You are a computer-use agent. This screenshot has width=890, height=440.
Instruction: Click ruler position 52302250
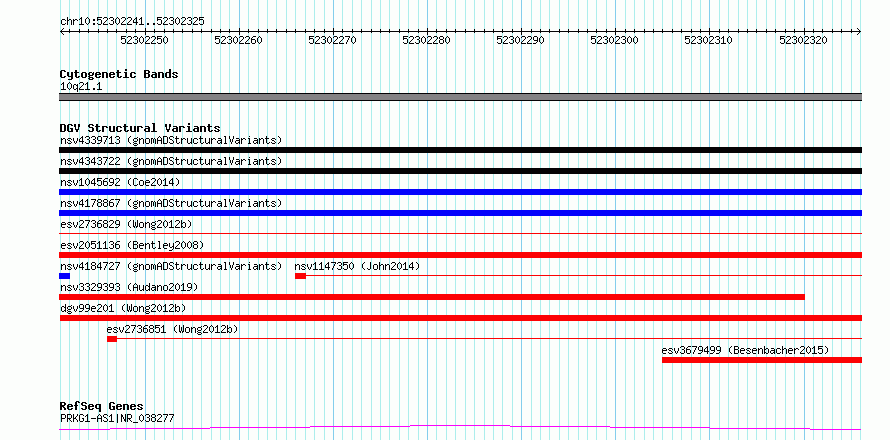[144, 40]
